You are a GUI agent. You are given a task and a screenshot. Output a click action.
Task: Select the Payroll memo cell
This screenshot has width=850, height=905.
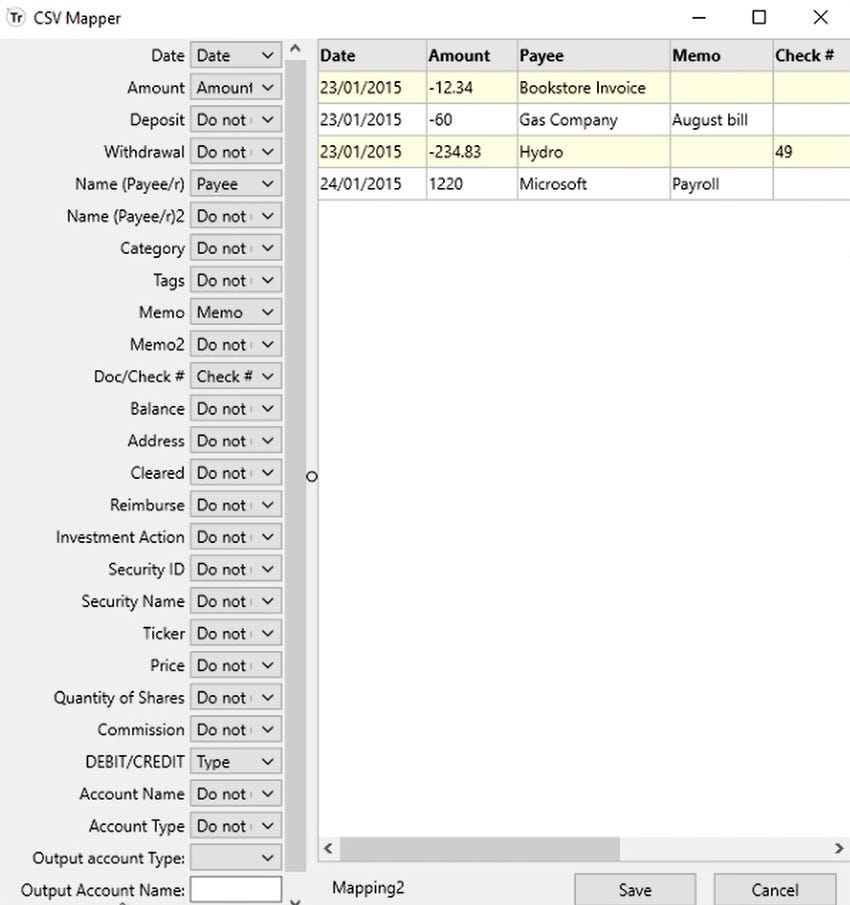[x=721, y=184]
